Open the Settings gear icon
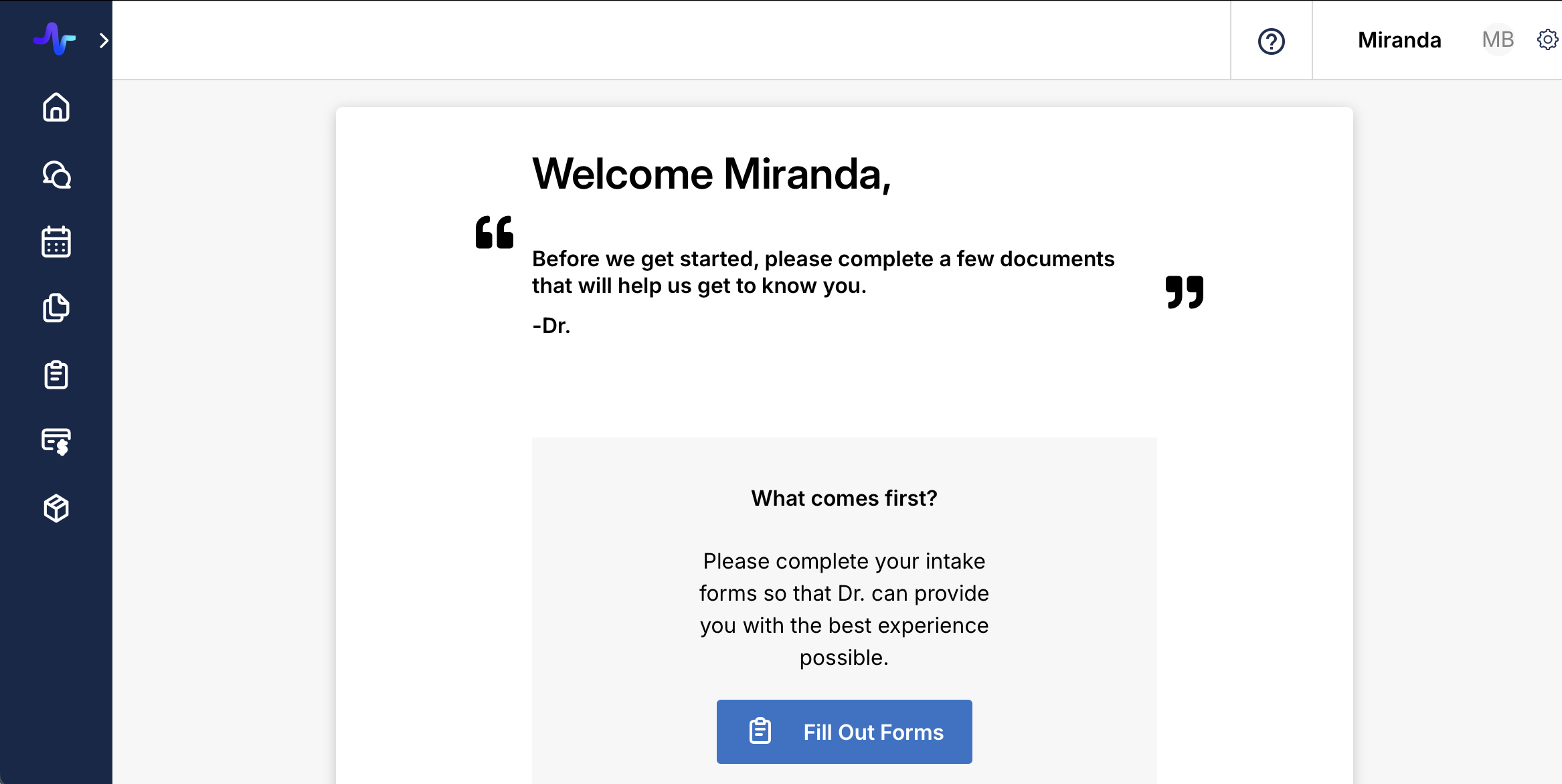The height and width of the screenshot is (784, 1562). click(1547, 39)
